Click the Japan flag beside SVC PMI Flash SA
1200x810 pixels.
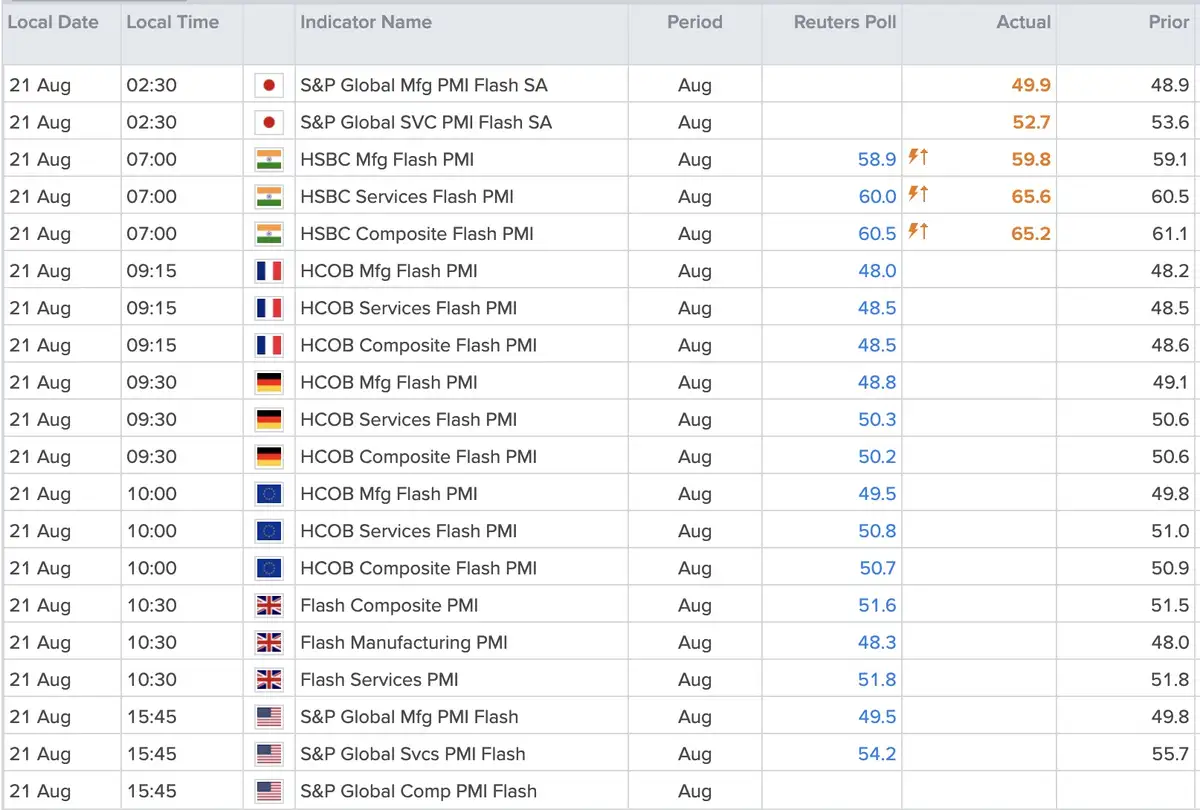269,122
